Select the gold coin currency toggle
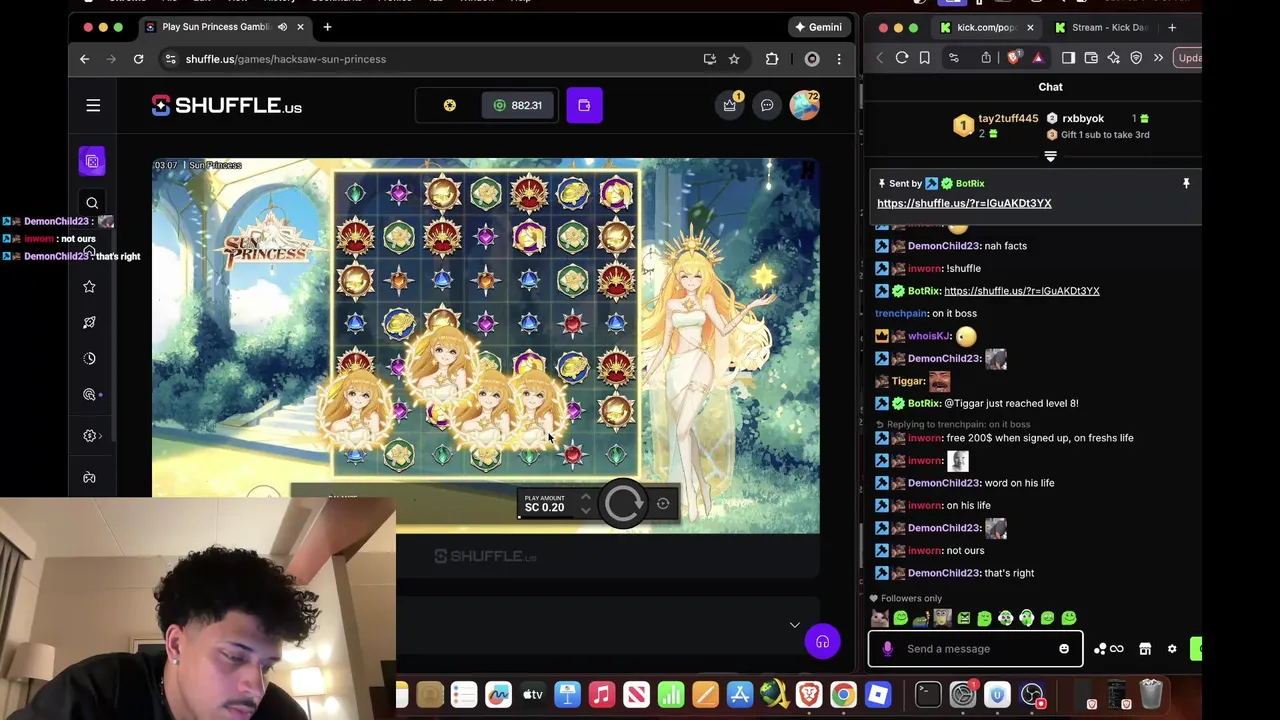The width and height of the screenshot is (1280, 720). [x=450, y=105]
